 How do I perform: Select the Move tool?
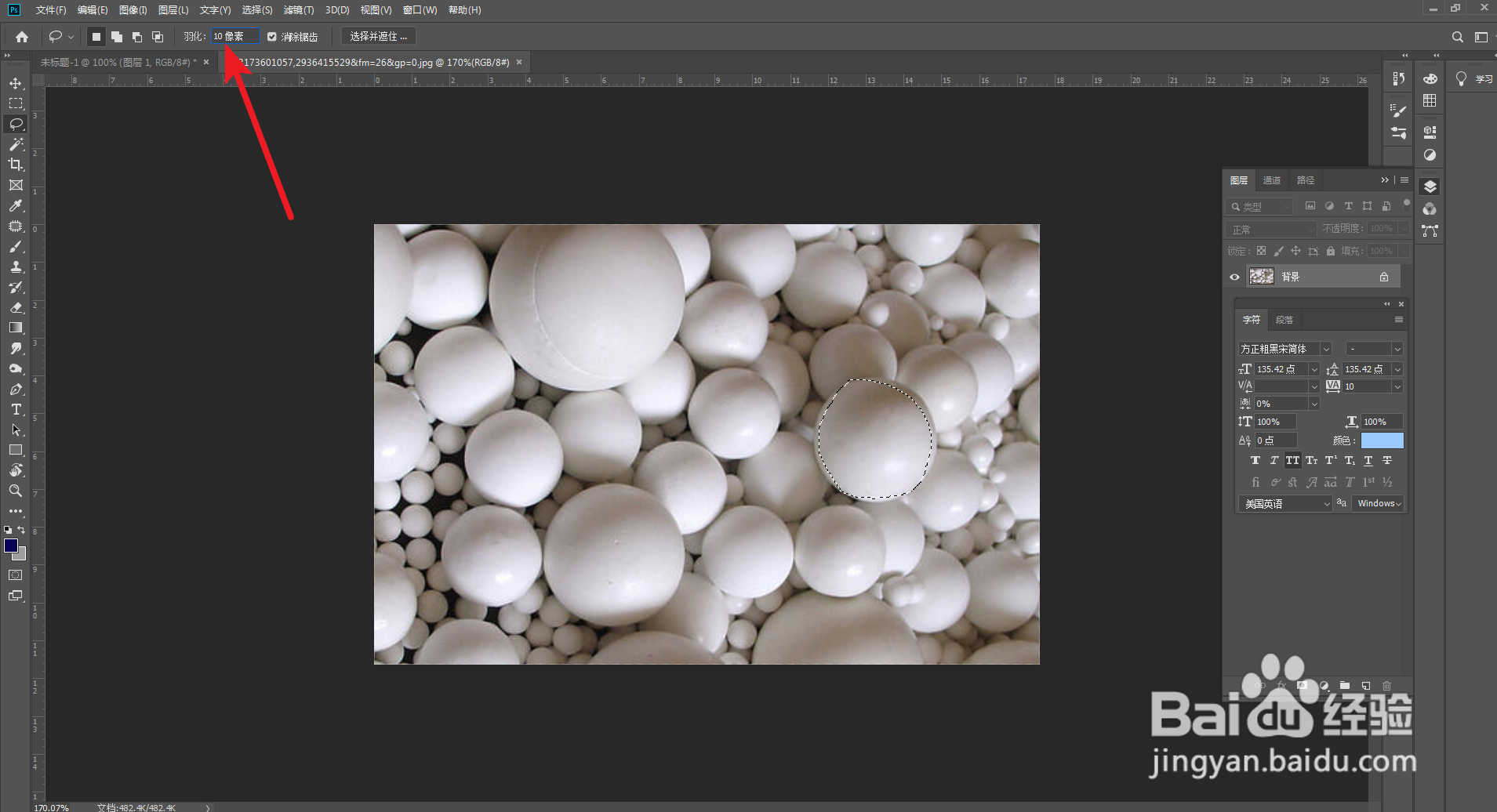tap(16, 83)
